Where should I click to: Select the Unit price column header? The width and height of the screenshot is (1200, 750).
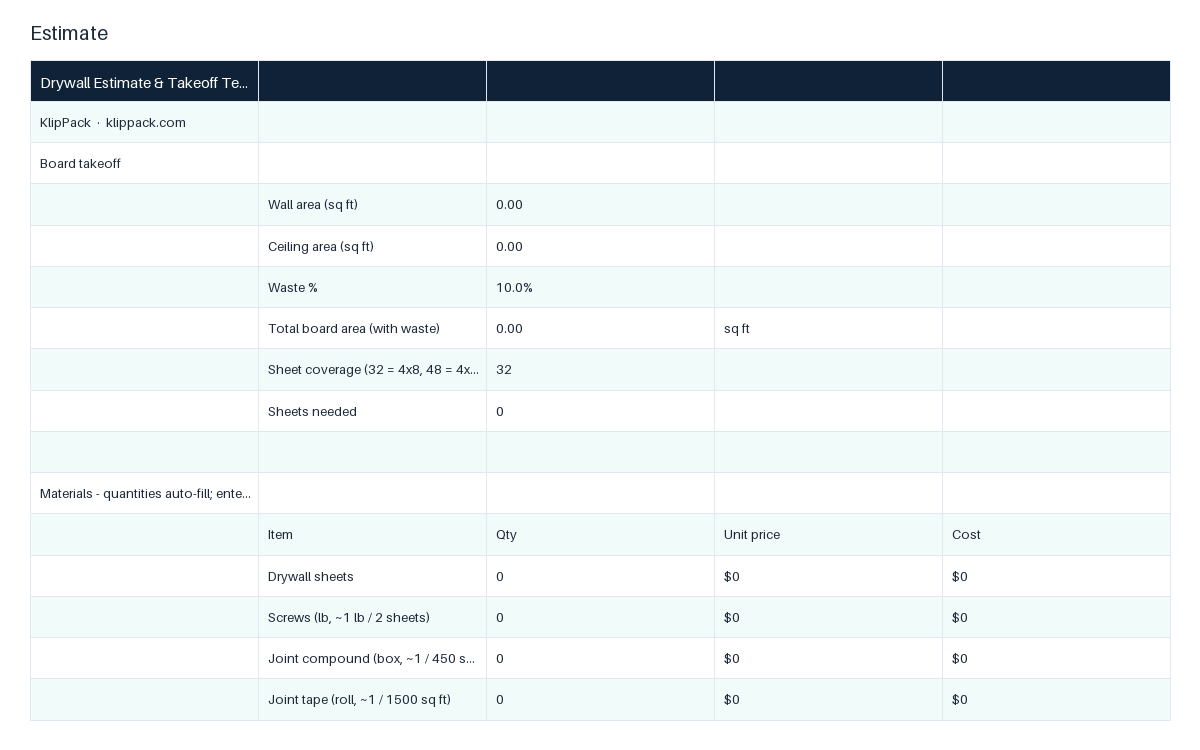pos(829,534)
